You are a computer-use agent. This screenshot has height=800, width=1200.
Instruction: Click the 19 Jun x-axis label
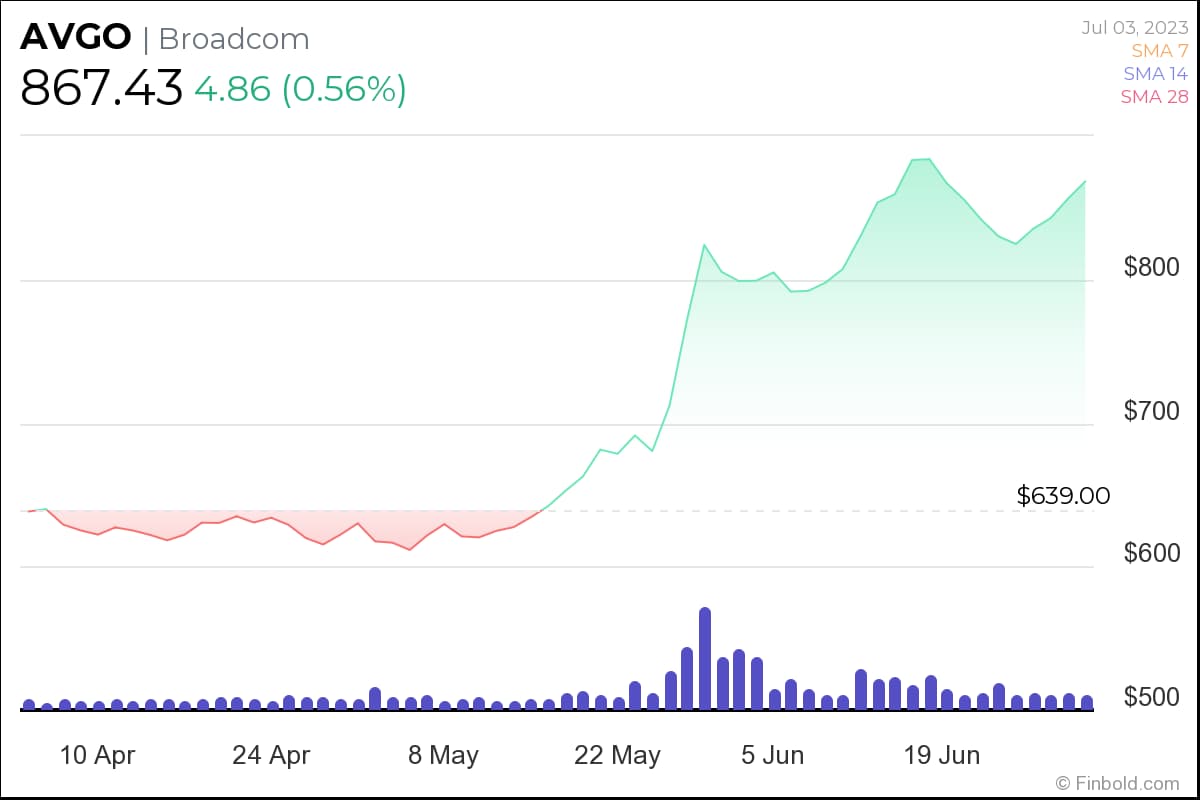944,755
